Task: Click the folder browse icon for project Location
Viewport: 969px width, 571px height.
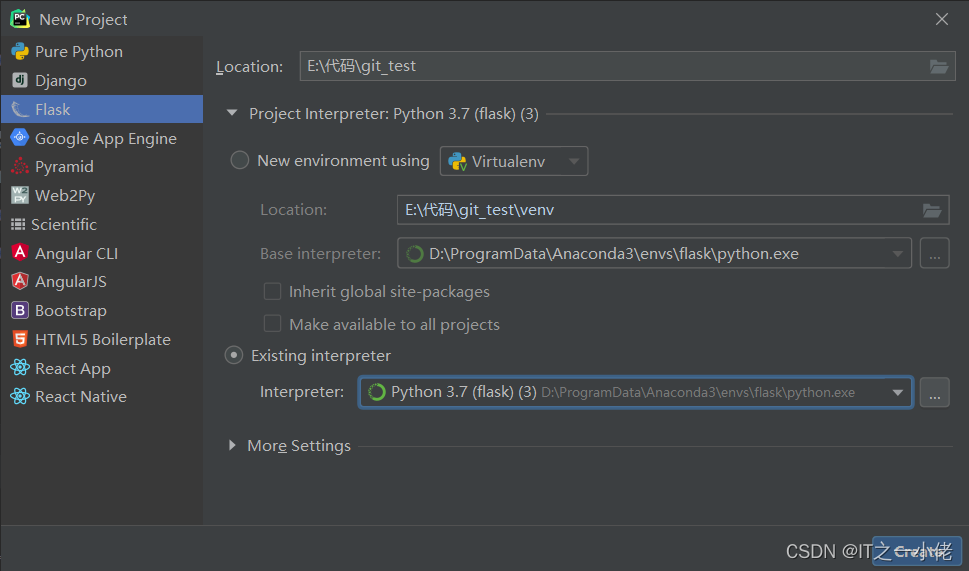Action: pos(938,66)
